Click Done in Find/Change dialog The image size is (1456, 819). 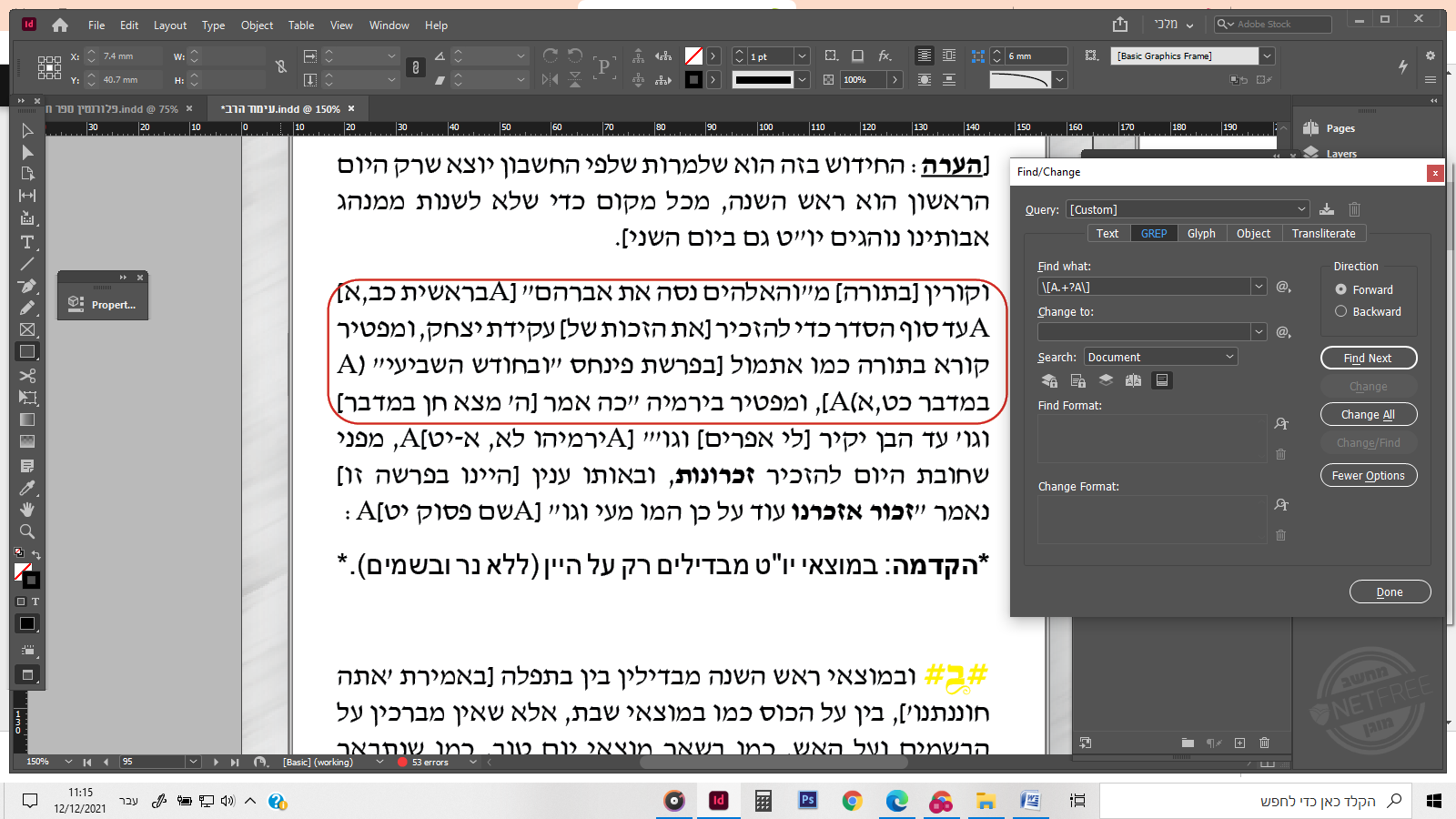click(1390, 592)
